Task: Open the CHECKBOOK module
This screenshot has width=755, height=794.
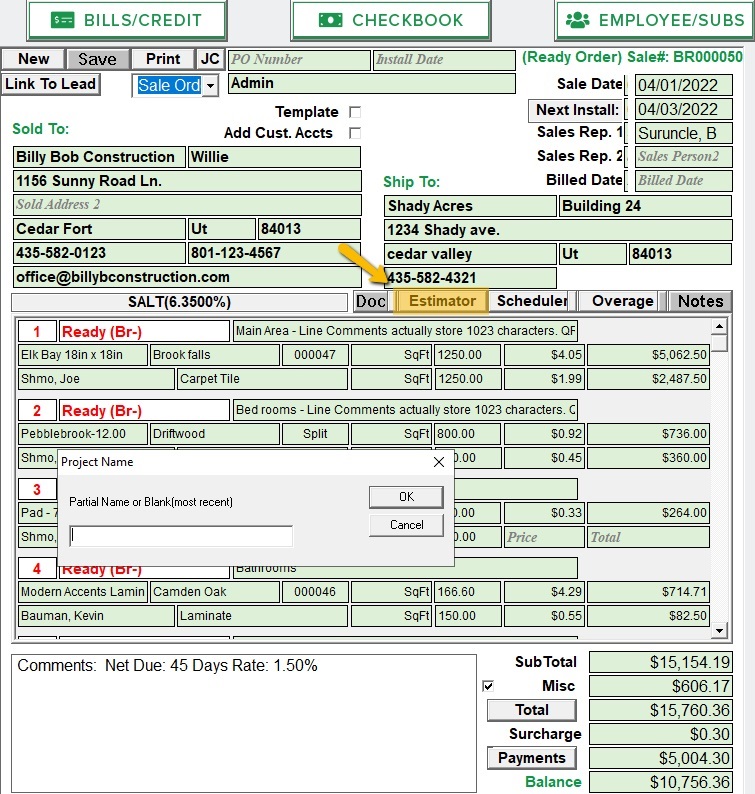Action: [391, 20]
